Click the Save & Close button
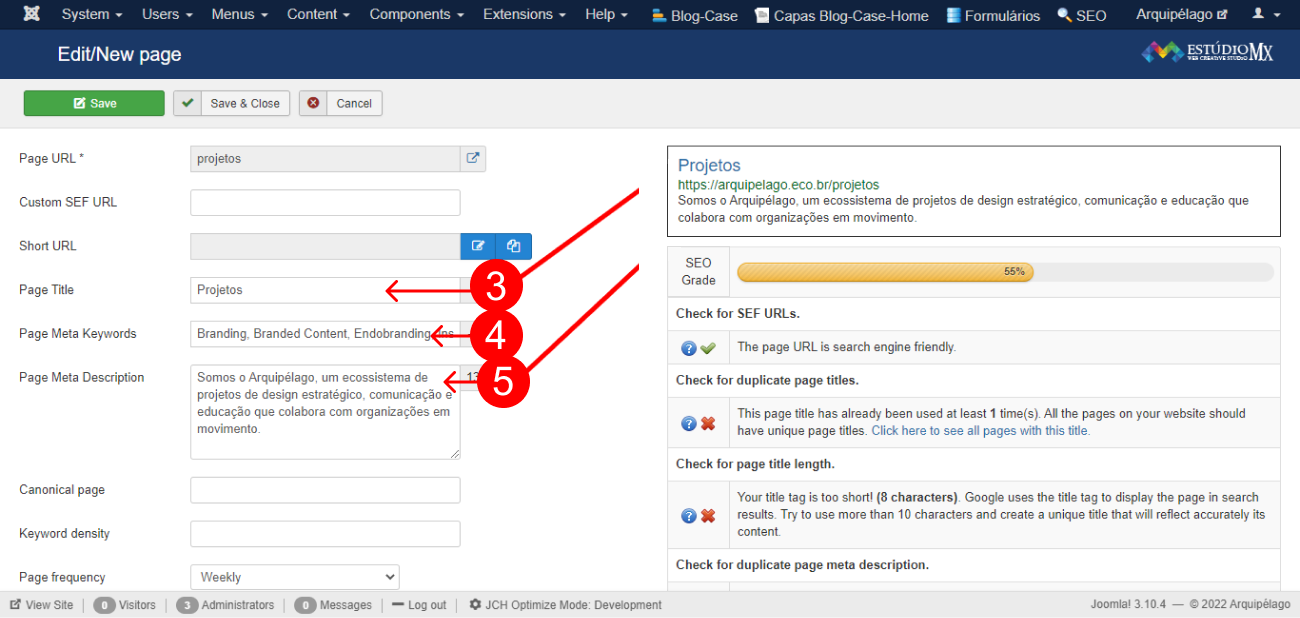The height and width of the screenshot is (618, 1300). pyautogui.click(x=232, y=103)
